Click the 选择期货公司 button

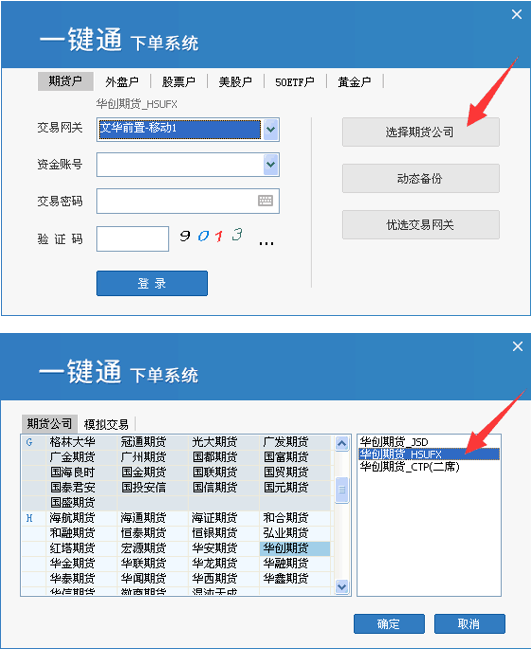(420, 132)
